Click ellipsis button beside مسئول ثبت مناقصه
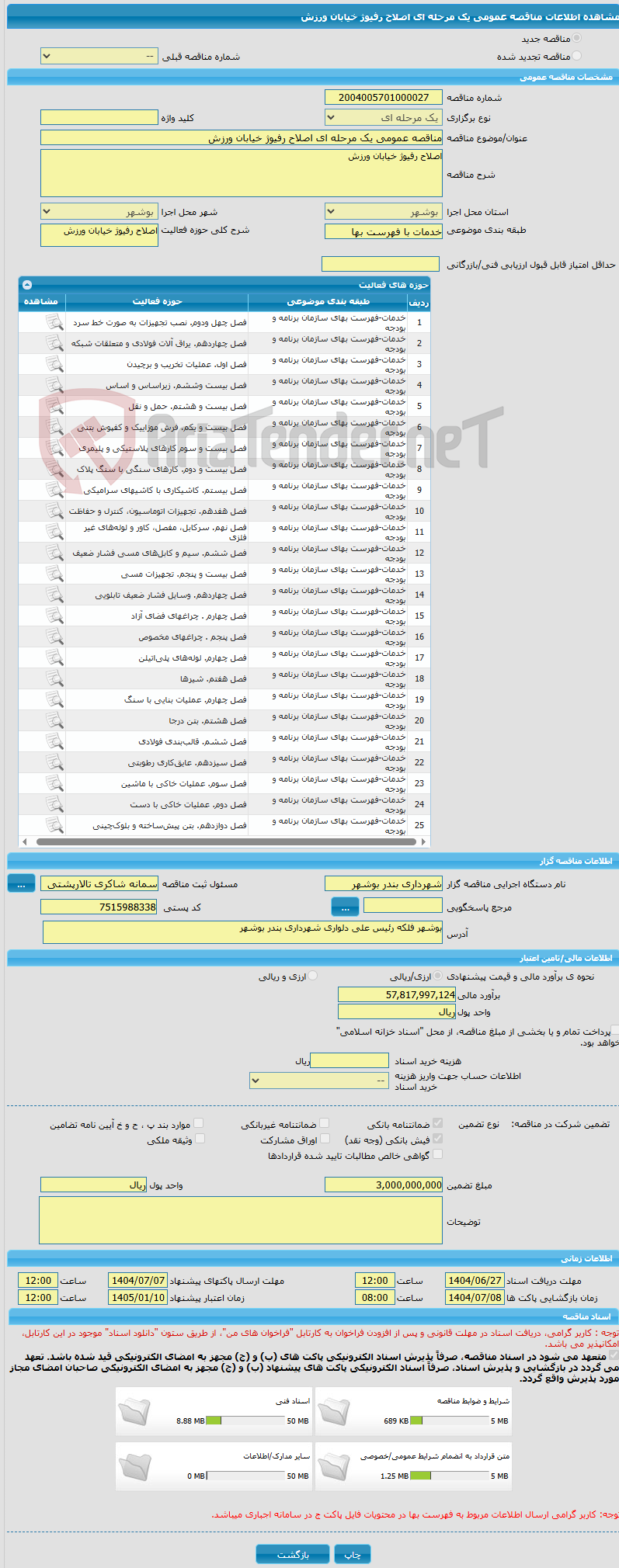The height and width of the screenshot is (1568, 619). click(x=22, y=883)
